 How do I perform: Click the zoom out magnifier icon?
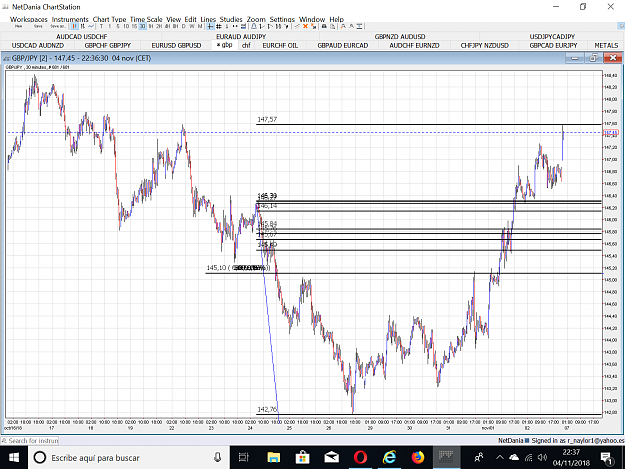click(x=352, y=26)
